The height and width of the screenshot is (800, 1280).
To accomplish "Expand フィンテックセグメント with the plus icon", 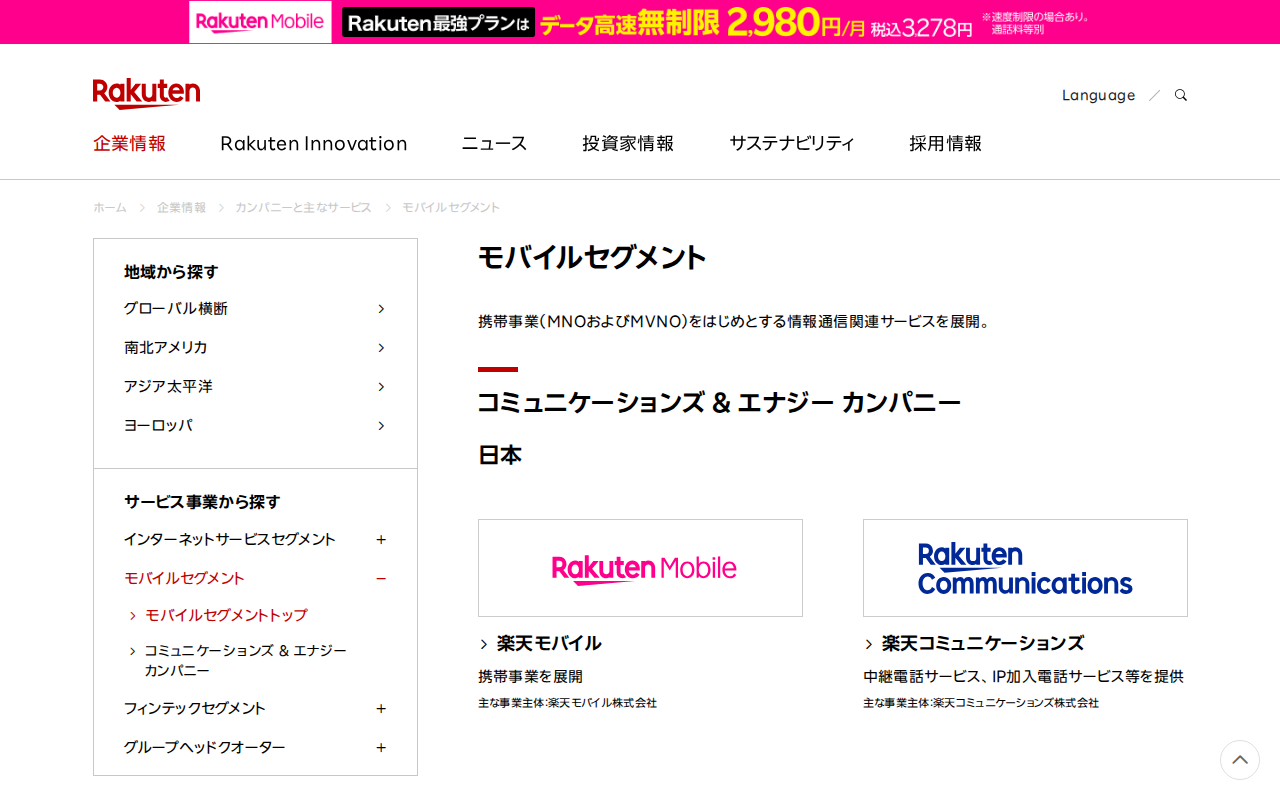I will pos(381,708).
